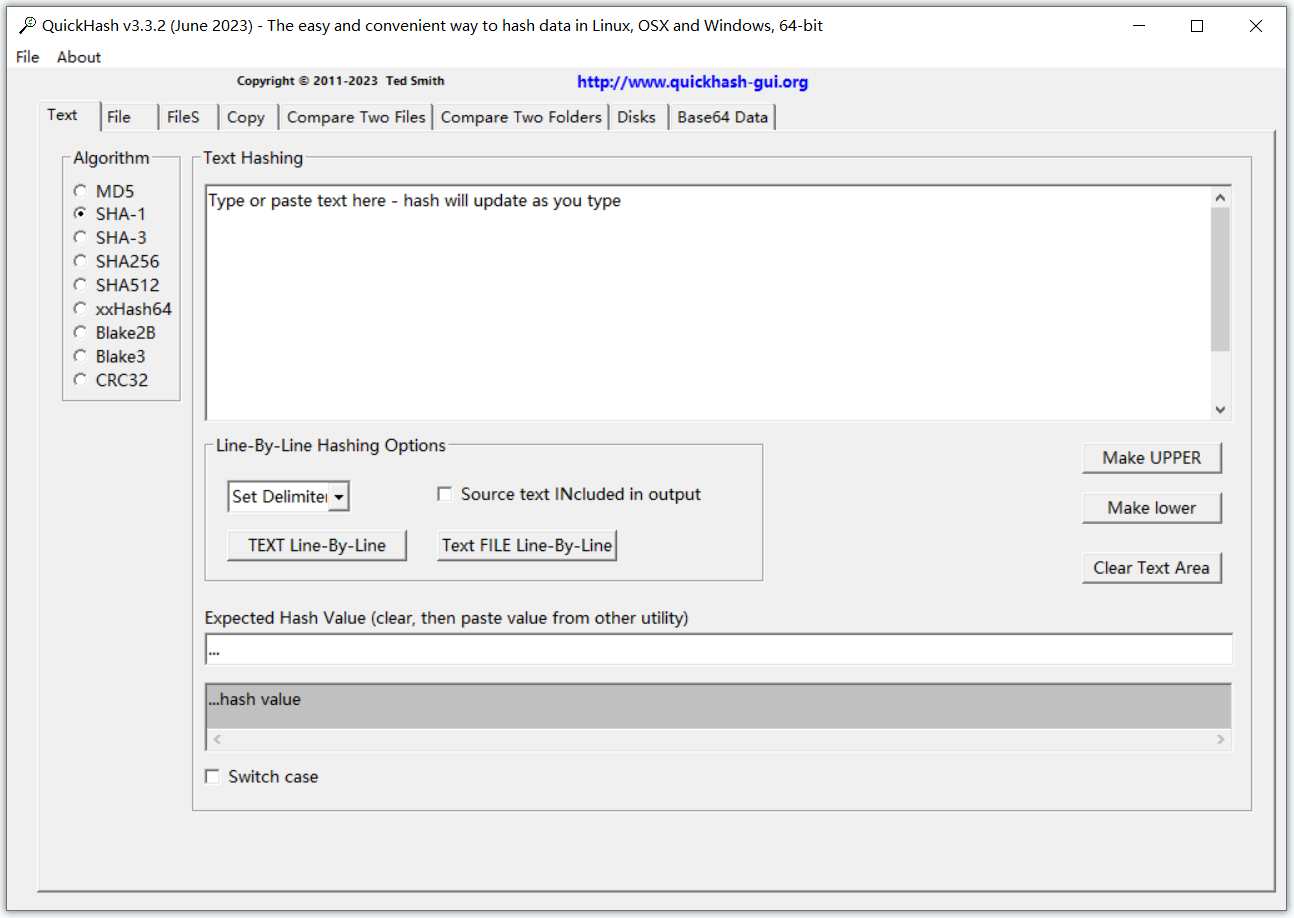This screenshot has height=918, width=1294.
Task: Click the text area scrollbar up arrow
Action: [x=1220, y=197]
